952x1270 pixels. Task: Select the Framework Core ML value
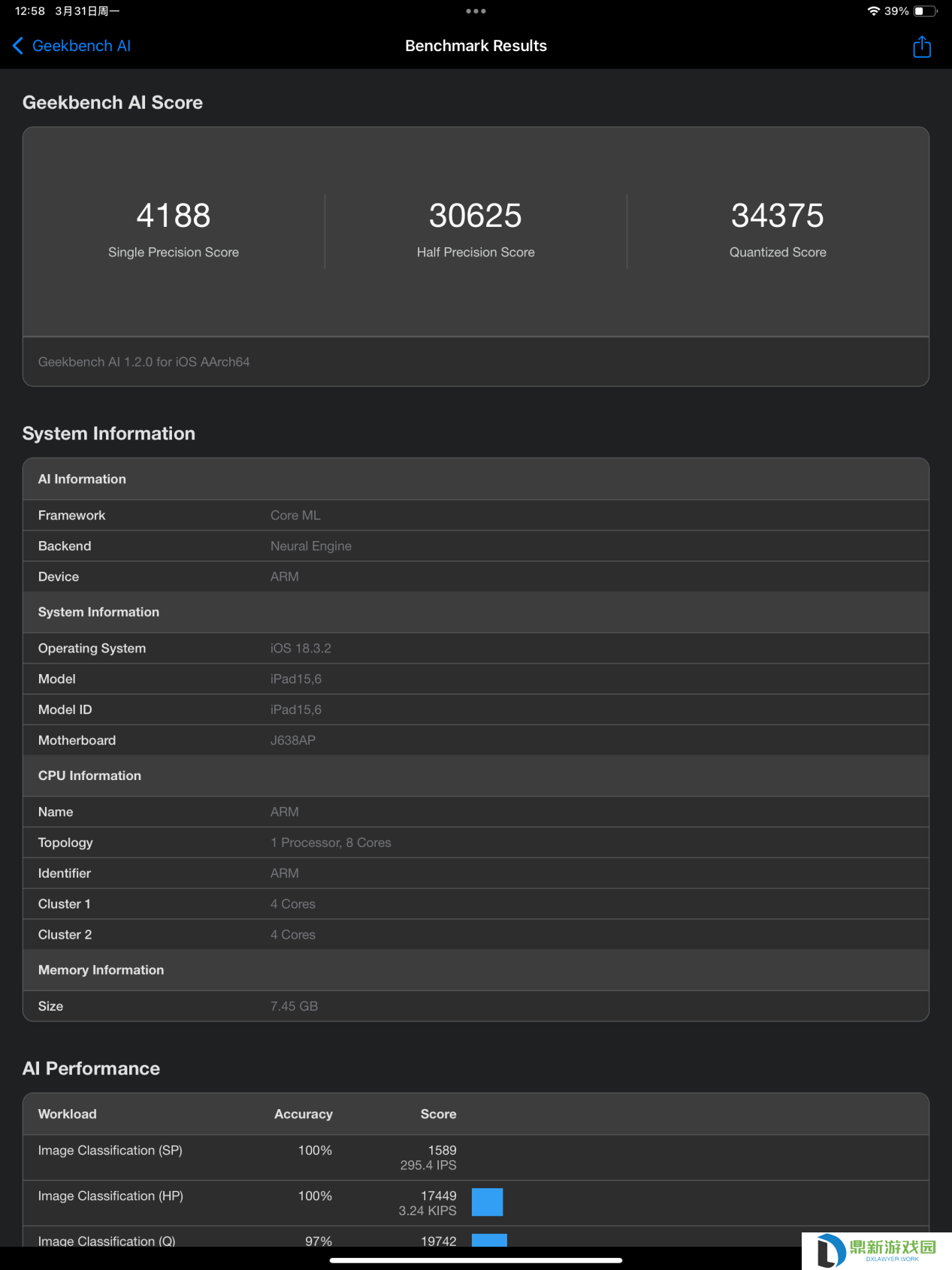(x=295, y=516)
